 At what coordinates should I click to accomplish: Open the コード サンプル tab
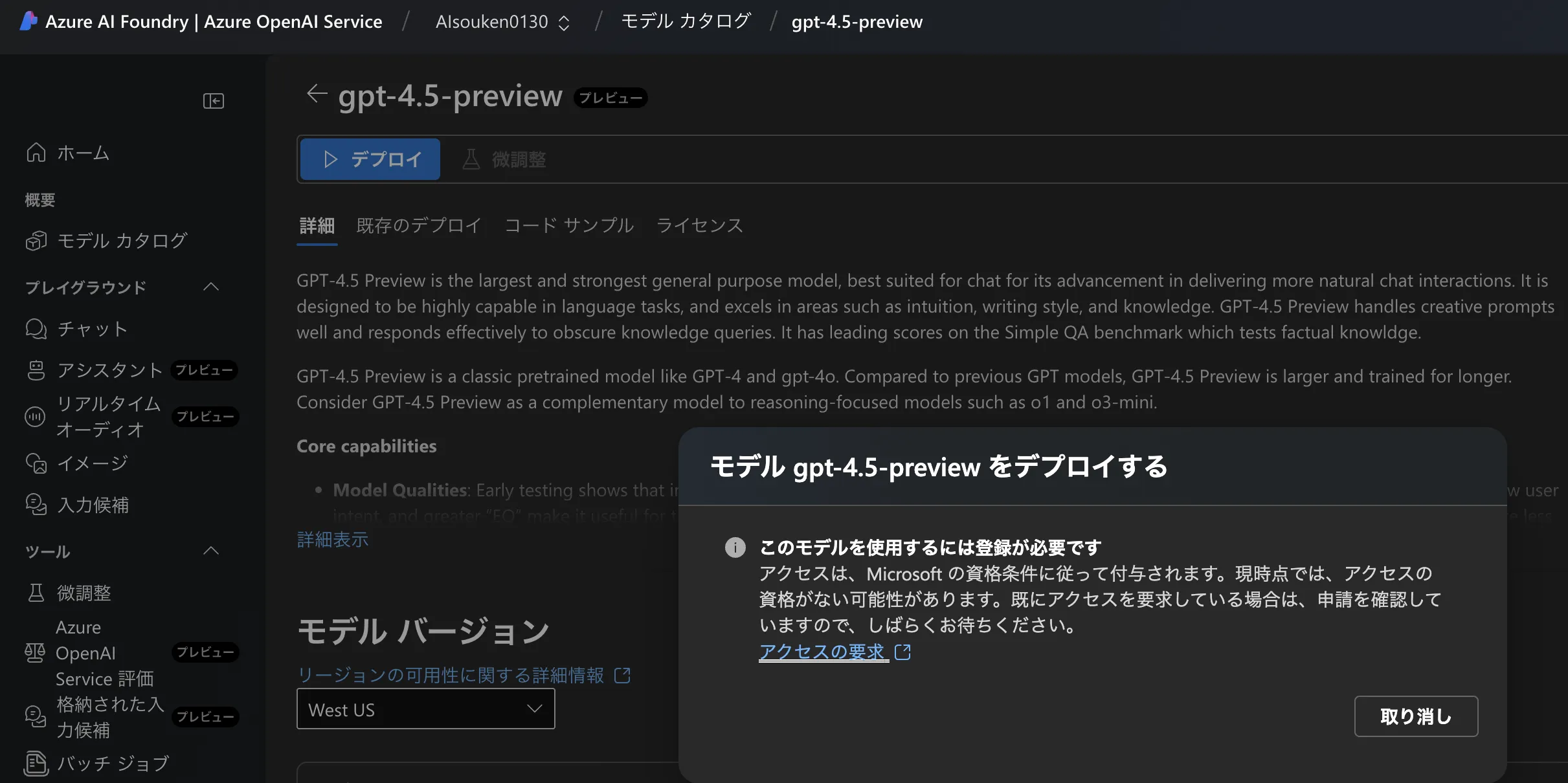pos(569,225)
